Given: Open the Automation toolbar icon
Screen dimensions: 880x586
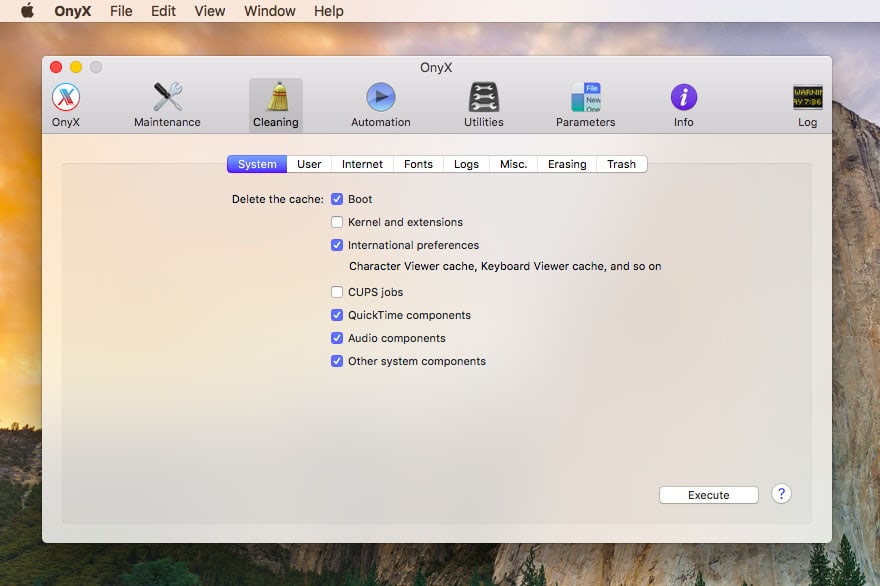Looking at the screenshot, I should coord(380,98).
